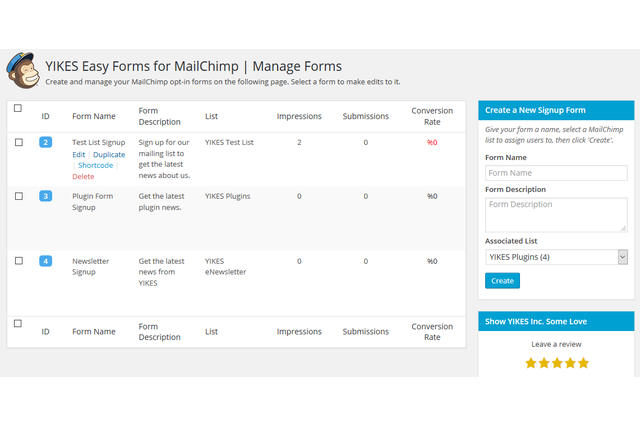640x426 pixels.
Task: Click the fifth review star
Action: click(583, 363)
